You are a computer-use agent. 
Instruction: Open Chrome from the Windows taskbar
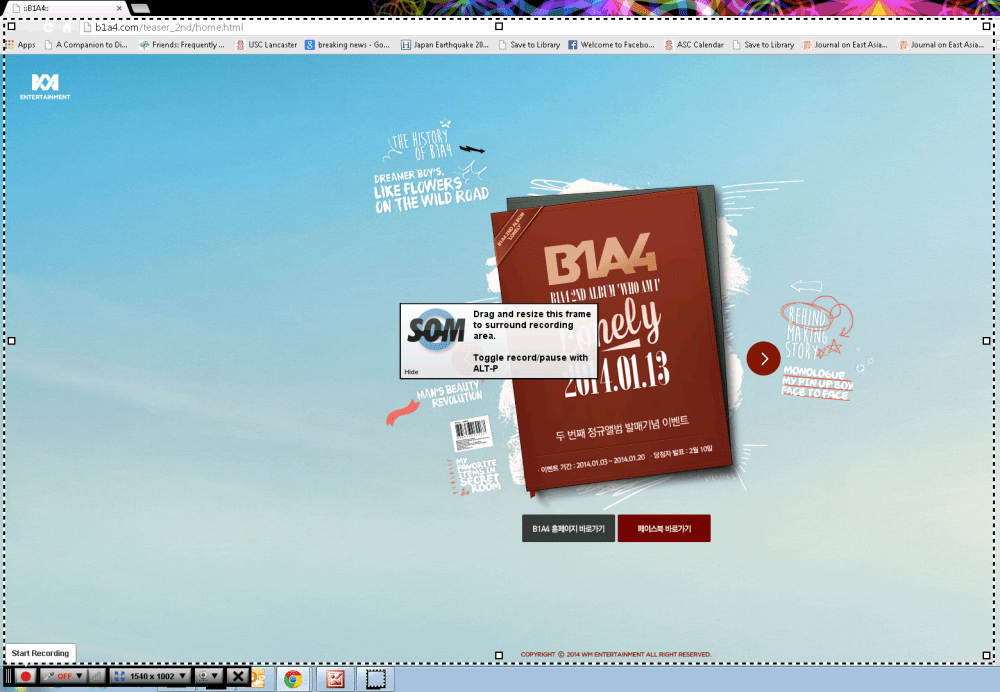click(292, 677)
